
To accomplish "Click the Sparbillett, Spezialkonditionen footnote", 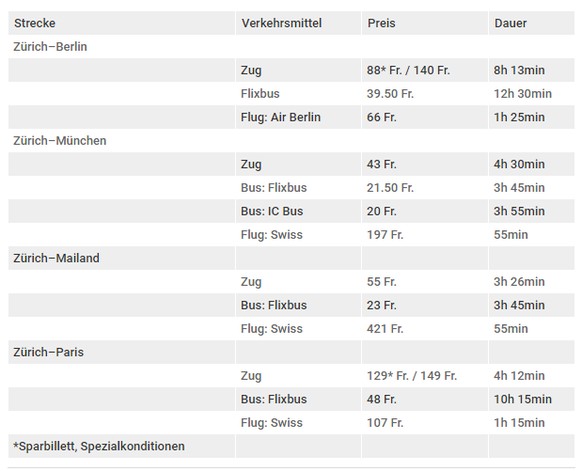I will 99,446.
